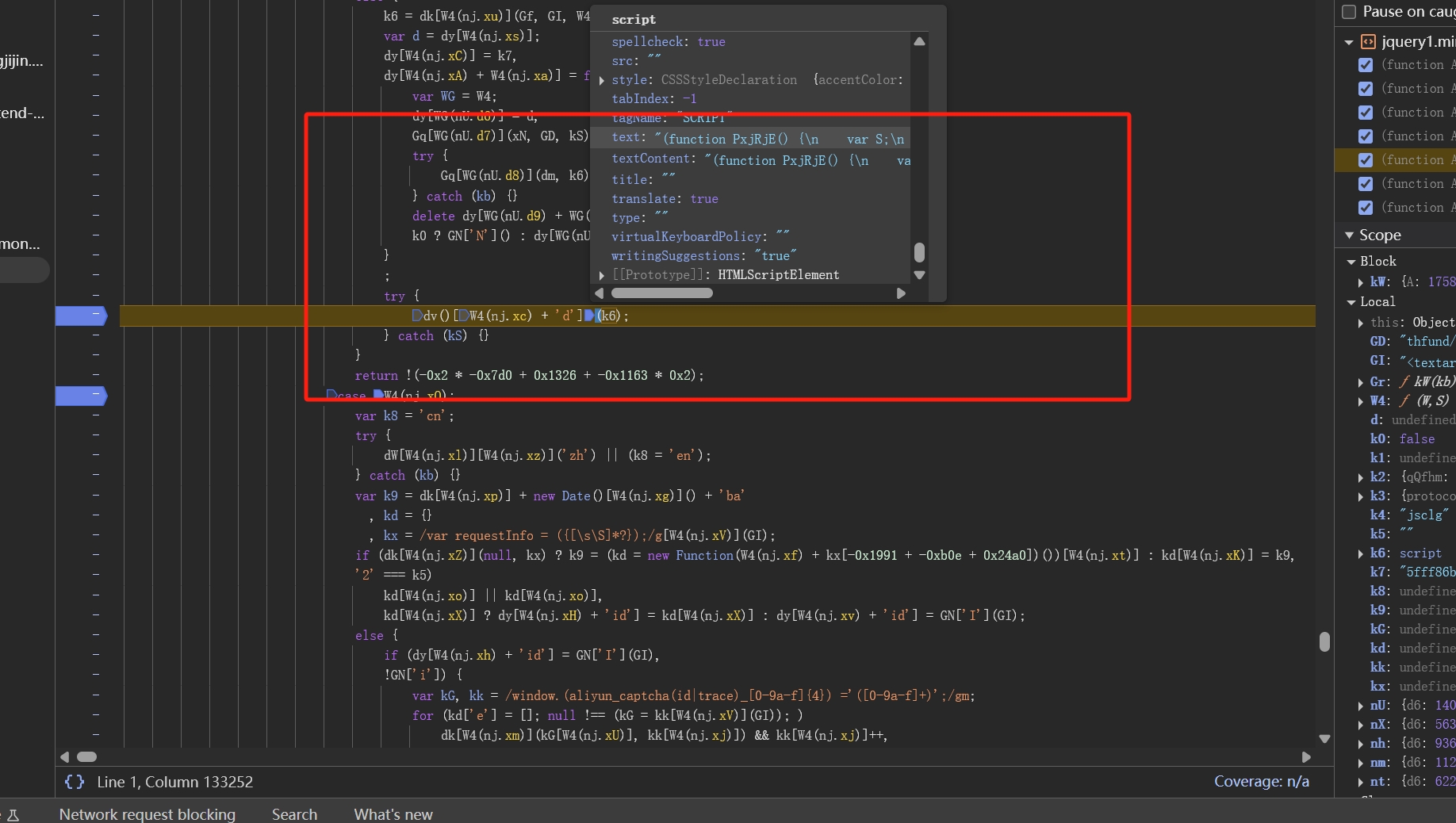The image size is (1456, 823).
Task: Click the script tooltip's vertical scrollbar thumb
Action: [919, 252]
